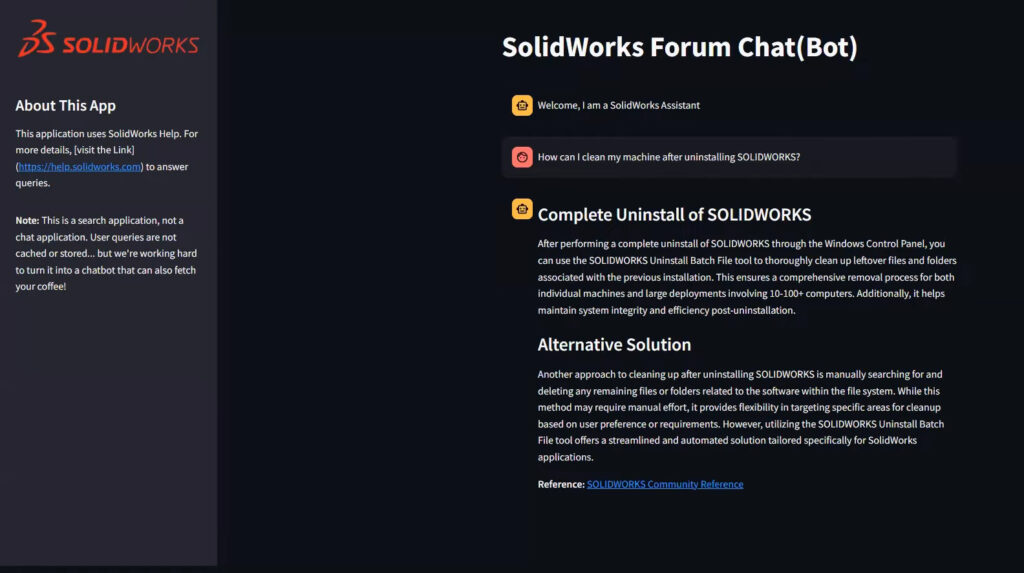Screen dimensions: 1024x573
Task: Click the sidebar note about fetching coffee
Action: 106,254
